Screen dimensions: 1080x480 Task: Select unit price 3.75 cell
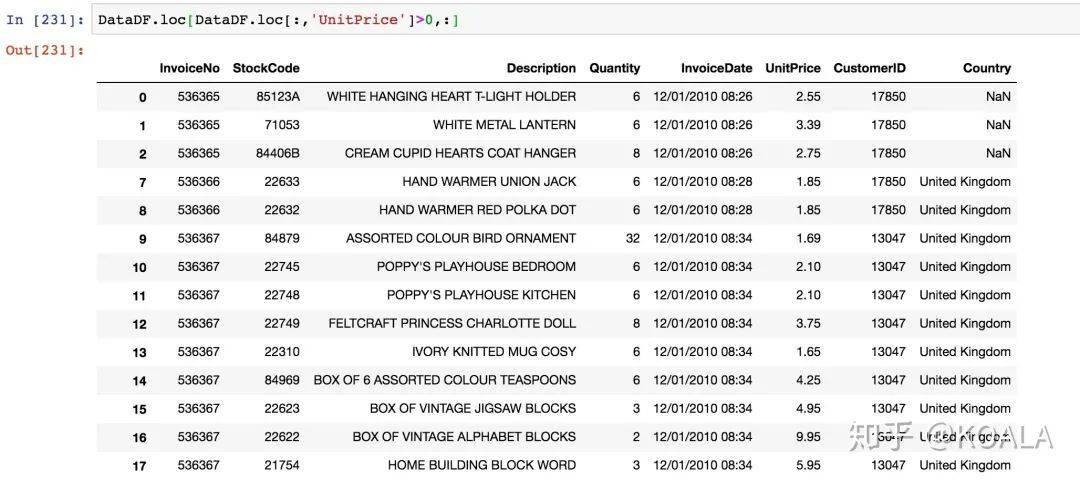pyautogui.click(x=808, y=323)
